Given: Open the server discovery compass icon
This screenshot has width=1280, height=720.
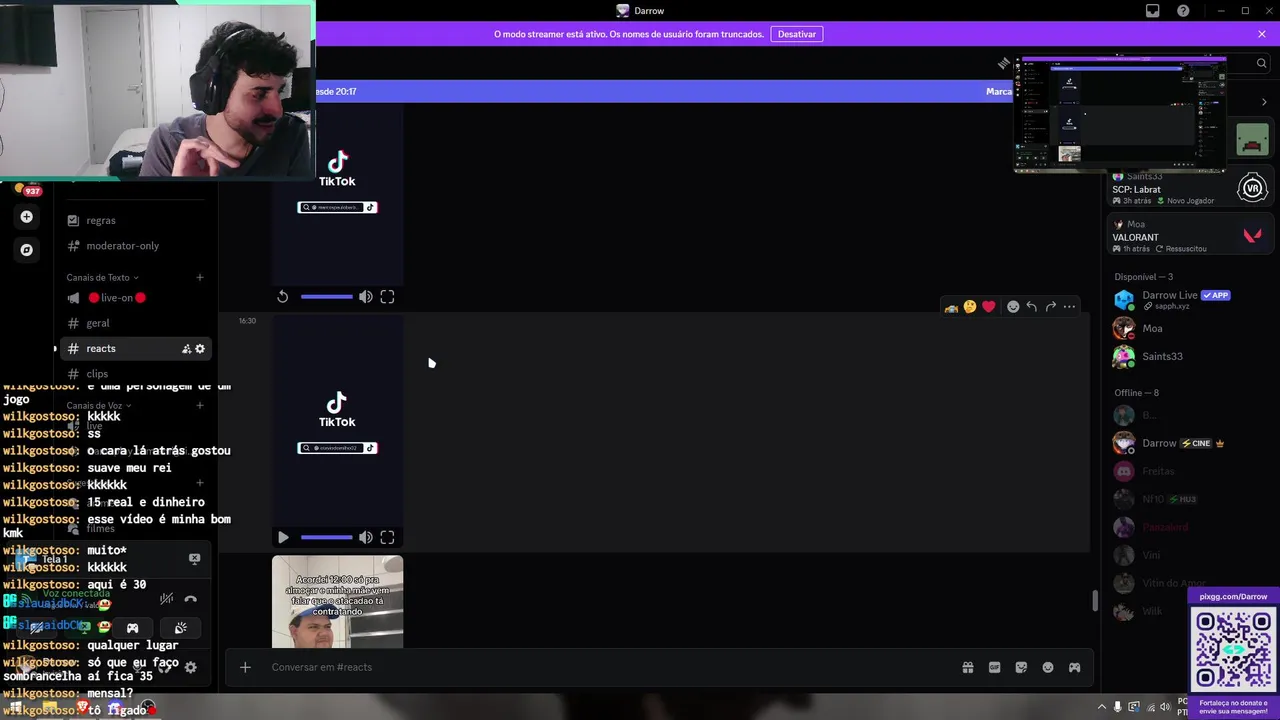Looking at the screenshot, I should pyautogui.click(x=27, y=250).
